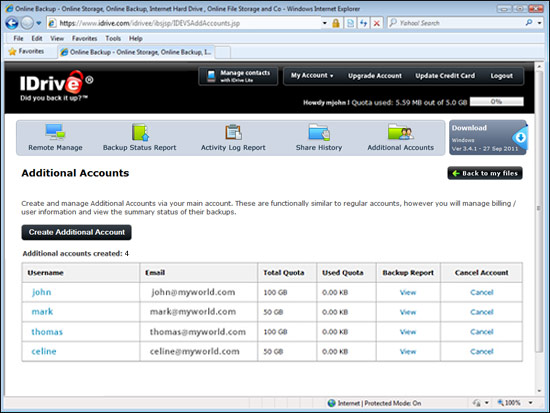
Task: Cancel the mark account
Action: 482,312
